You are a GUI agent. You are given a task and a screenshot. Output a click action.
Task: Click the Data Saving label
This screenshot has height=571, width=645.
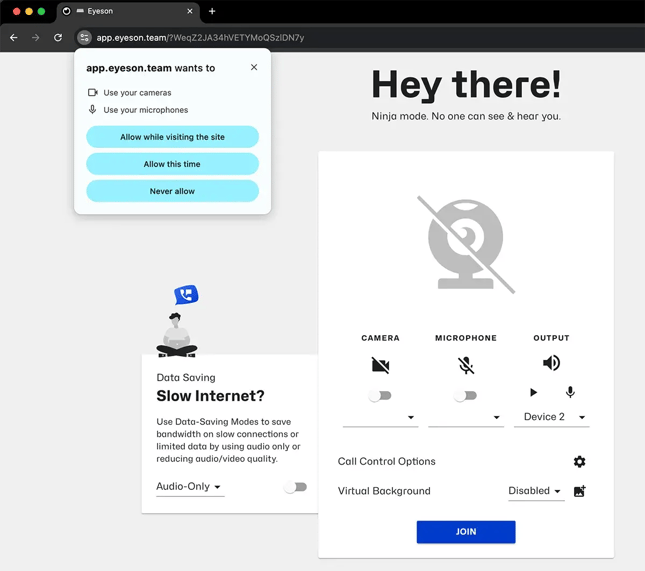186,378
